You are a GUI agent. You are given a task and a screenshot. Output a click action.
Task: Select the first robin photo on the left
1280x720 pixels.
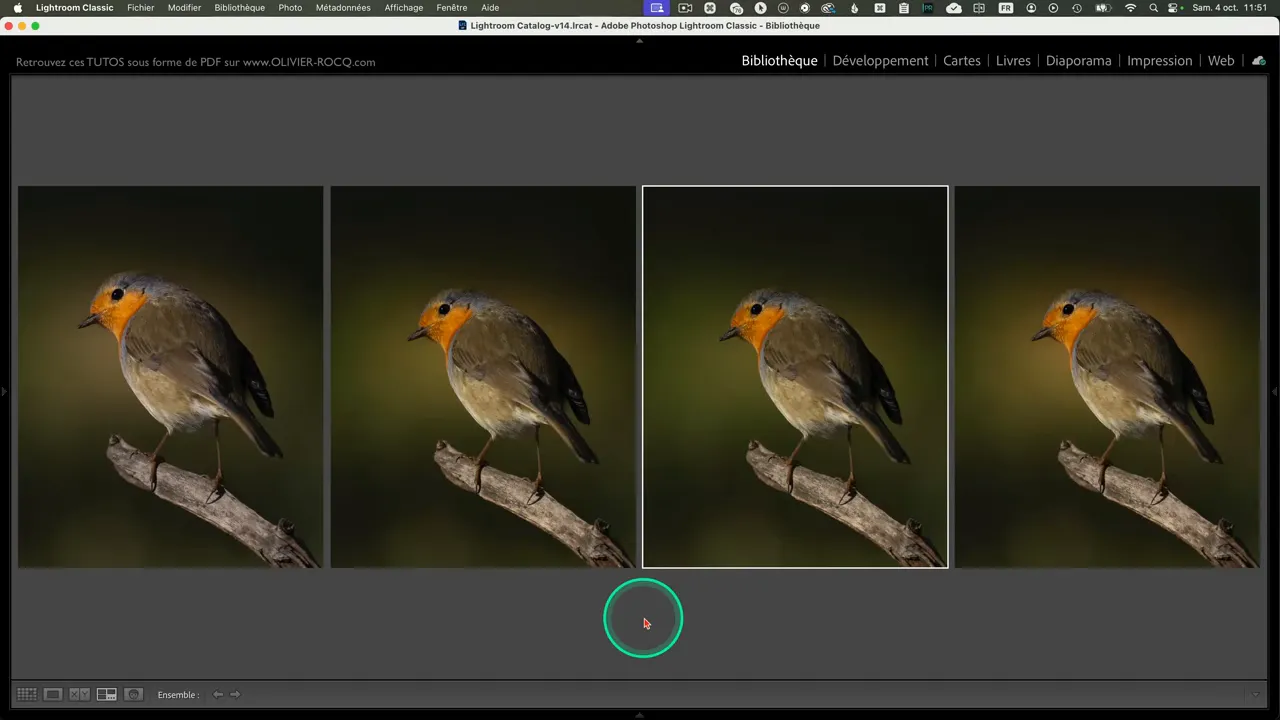pos(170,377)
